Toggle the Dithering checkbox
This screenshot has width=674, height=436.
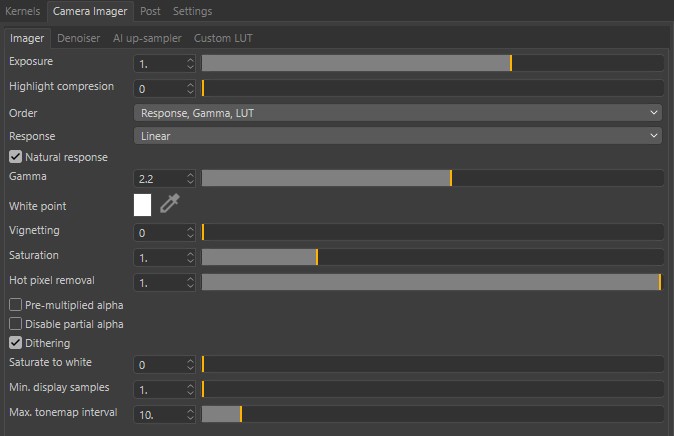coord(16,343)
